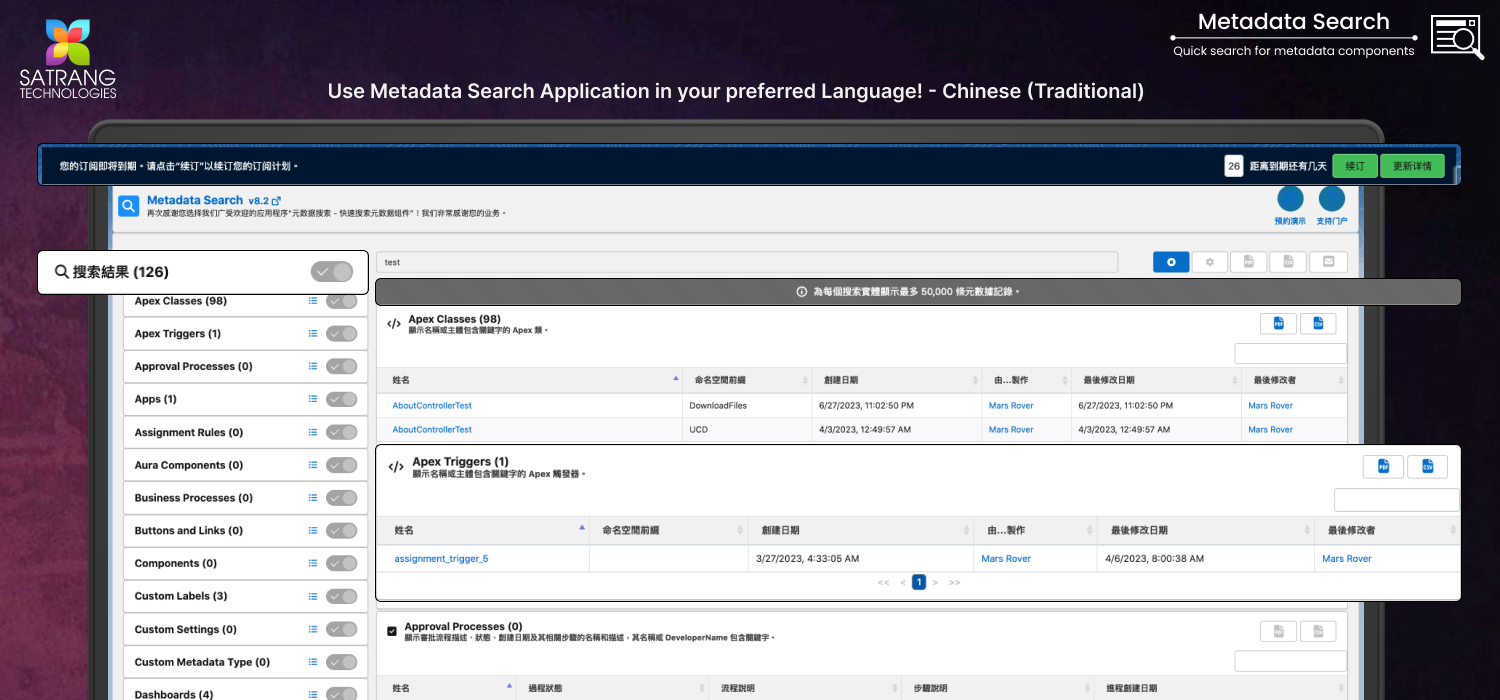This screenshot has width=1500, height=700.
Task: Click the green 续订 renew button
Action: tap(1355, 166)
